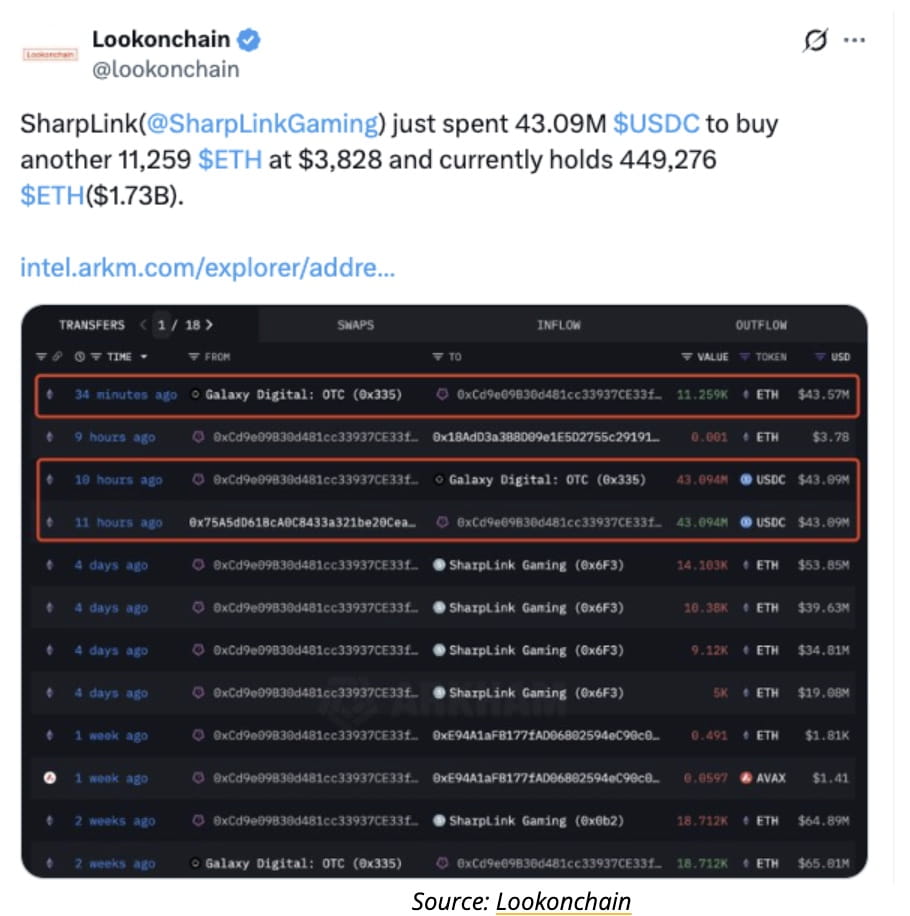Click the blue verified badge next to Lookonchain

point(248,40)
